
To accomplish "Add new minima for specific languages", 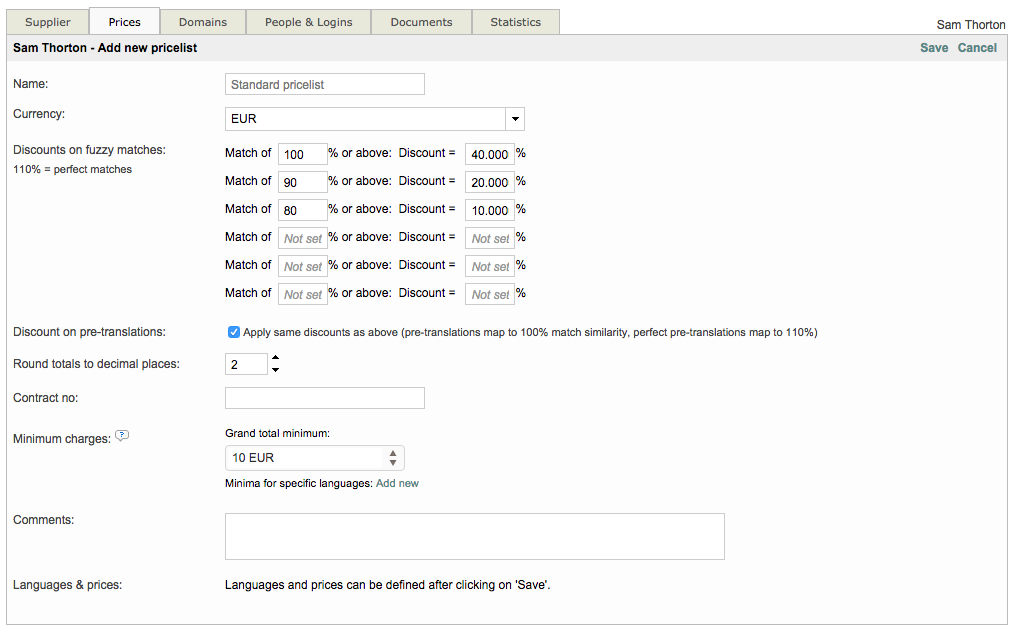I will pyautogui.click(x=397, y=484).
